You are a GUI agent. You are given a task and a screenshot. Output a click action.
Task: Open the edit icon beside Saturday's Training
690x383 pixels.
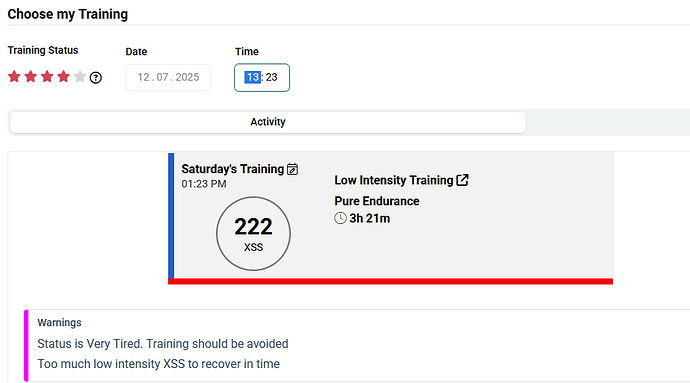(293, 169)
